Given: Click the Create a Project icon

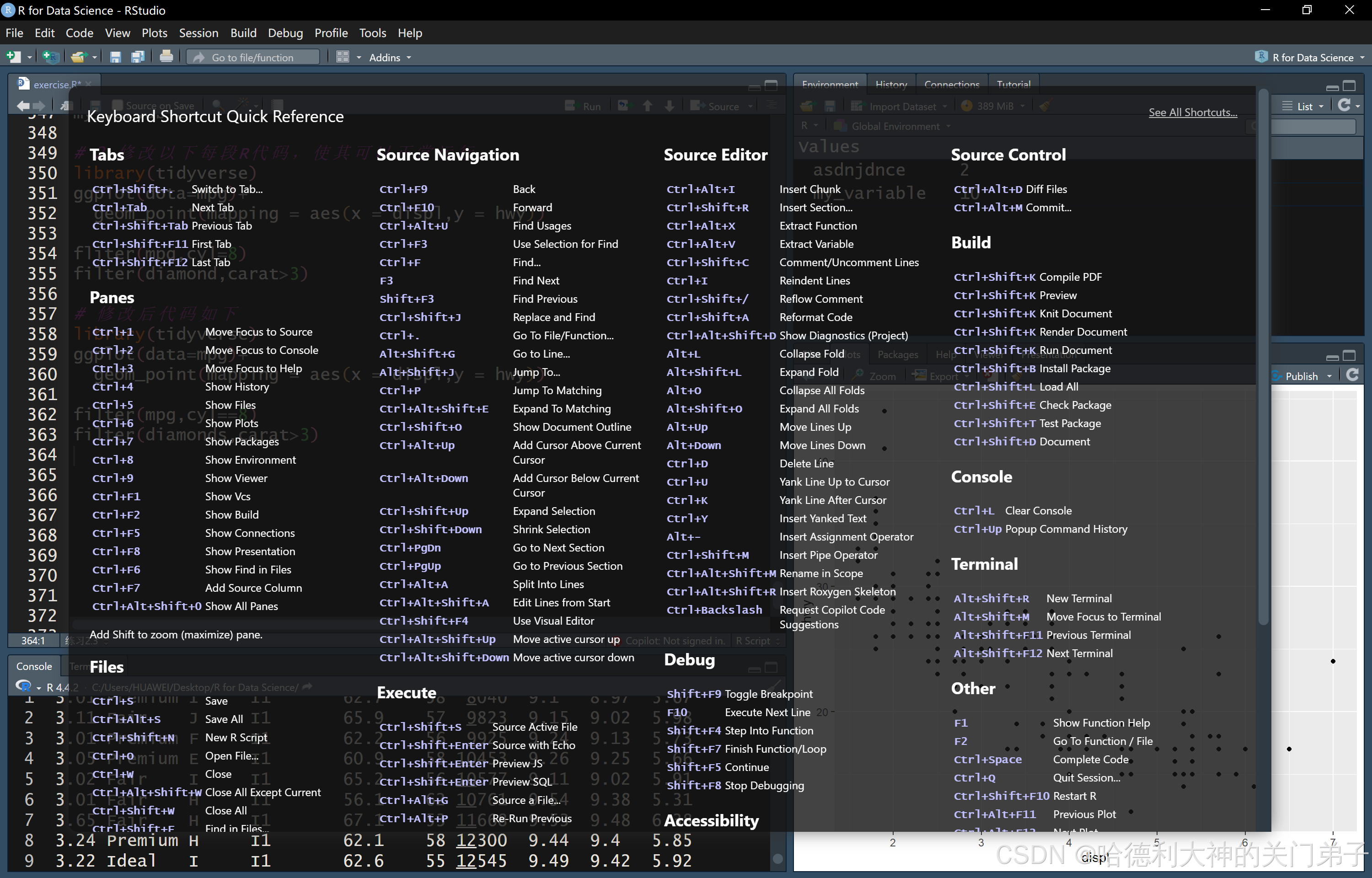Looking at the screenshot, I should [50, 57].
